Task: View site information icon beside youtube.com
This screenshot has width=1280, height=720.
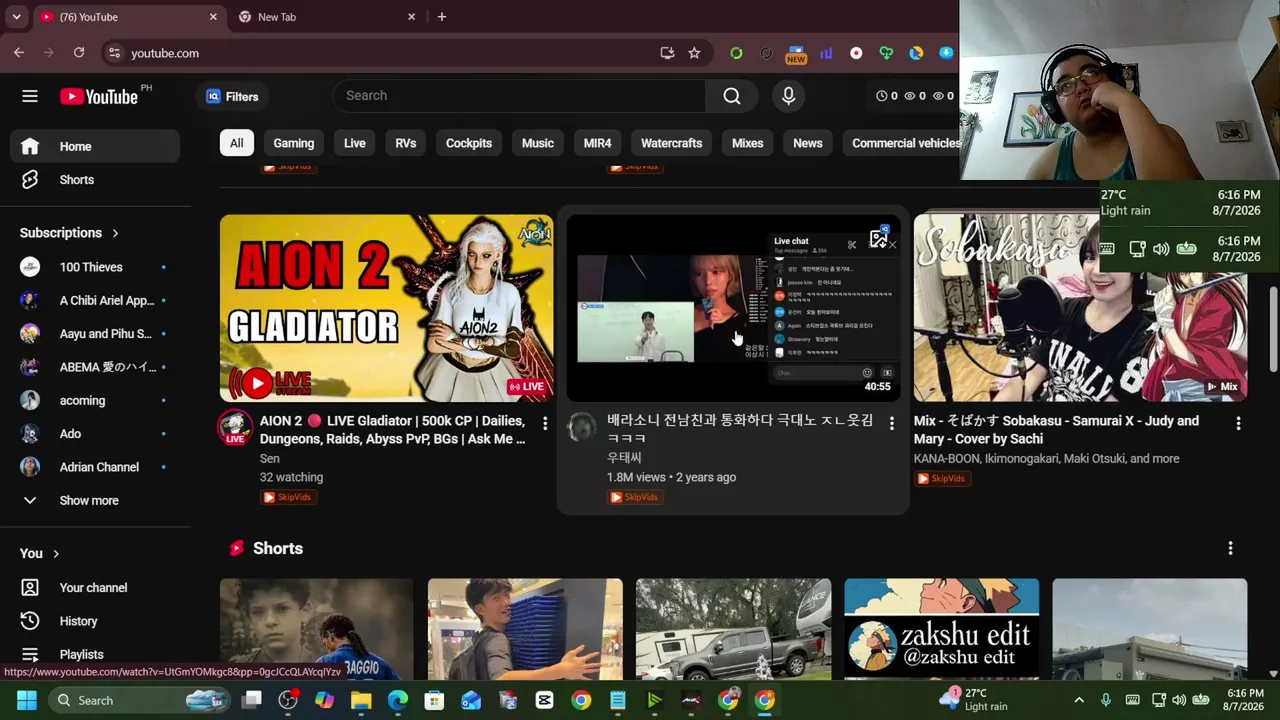Action: (114, 53)
